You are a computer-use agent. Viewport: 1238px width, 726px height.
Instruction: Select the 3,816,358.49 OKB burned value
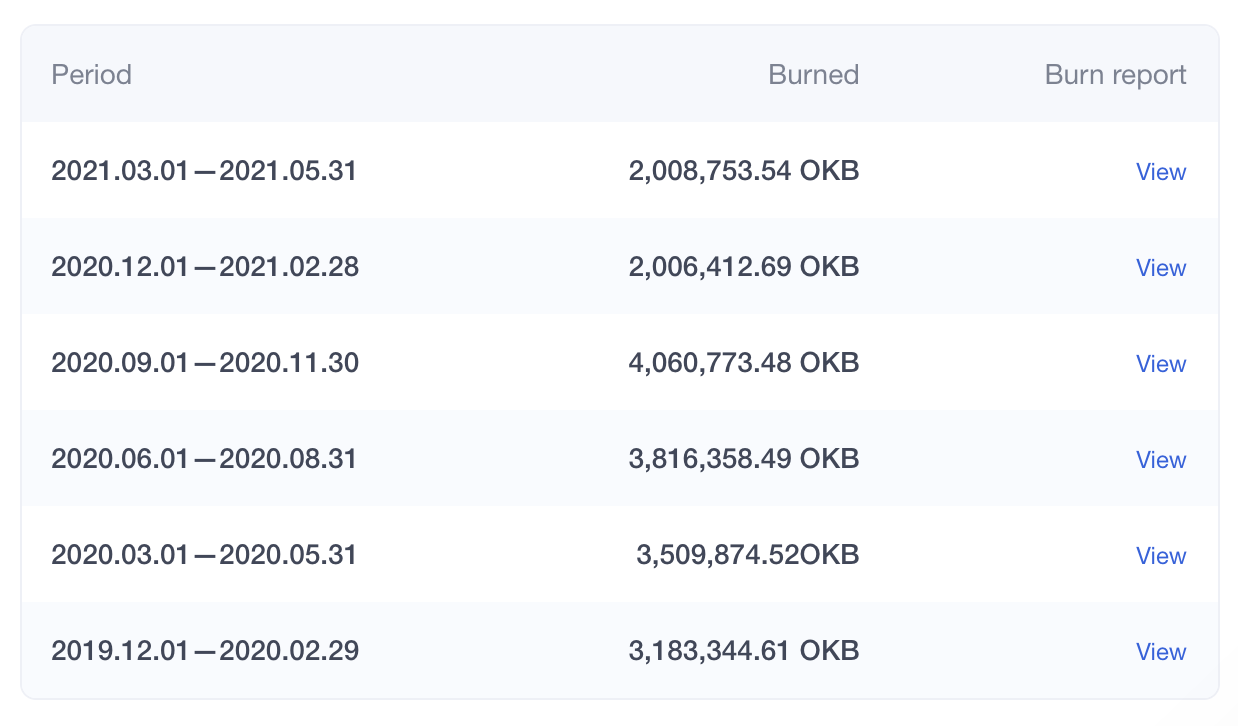(x=743, y=459)
